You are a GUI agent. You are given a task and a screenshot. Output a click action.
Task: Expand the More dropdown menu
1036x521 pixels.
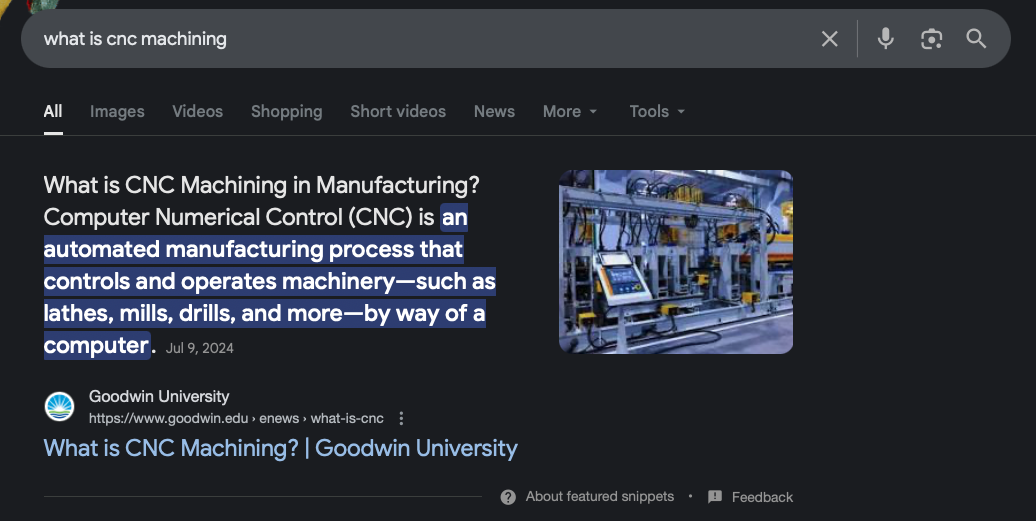point(570,112)
